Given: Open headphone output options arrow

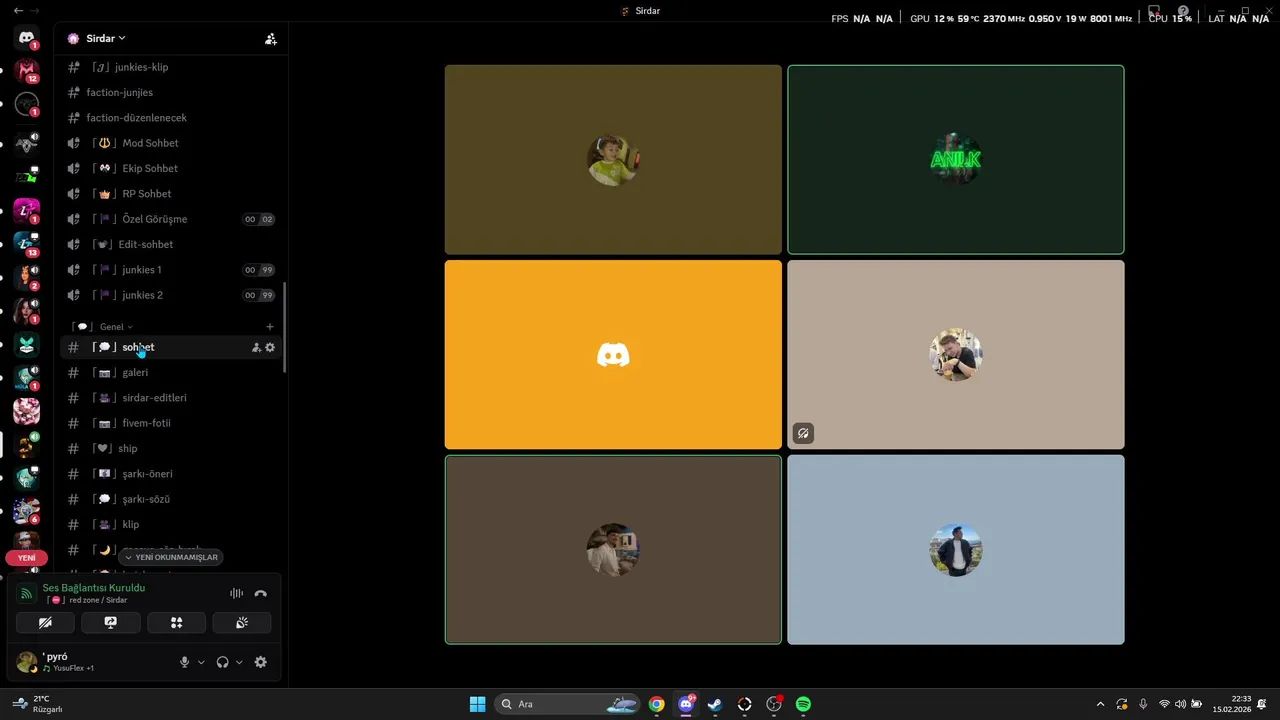Looking at the screenshot, I should click(239, 662).
